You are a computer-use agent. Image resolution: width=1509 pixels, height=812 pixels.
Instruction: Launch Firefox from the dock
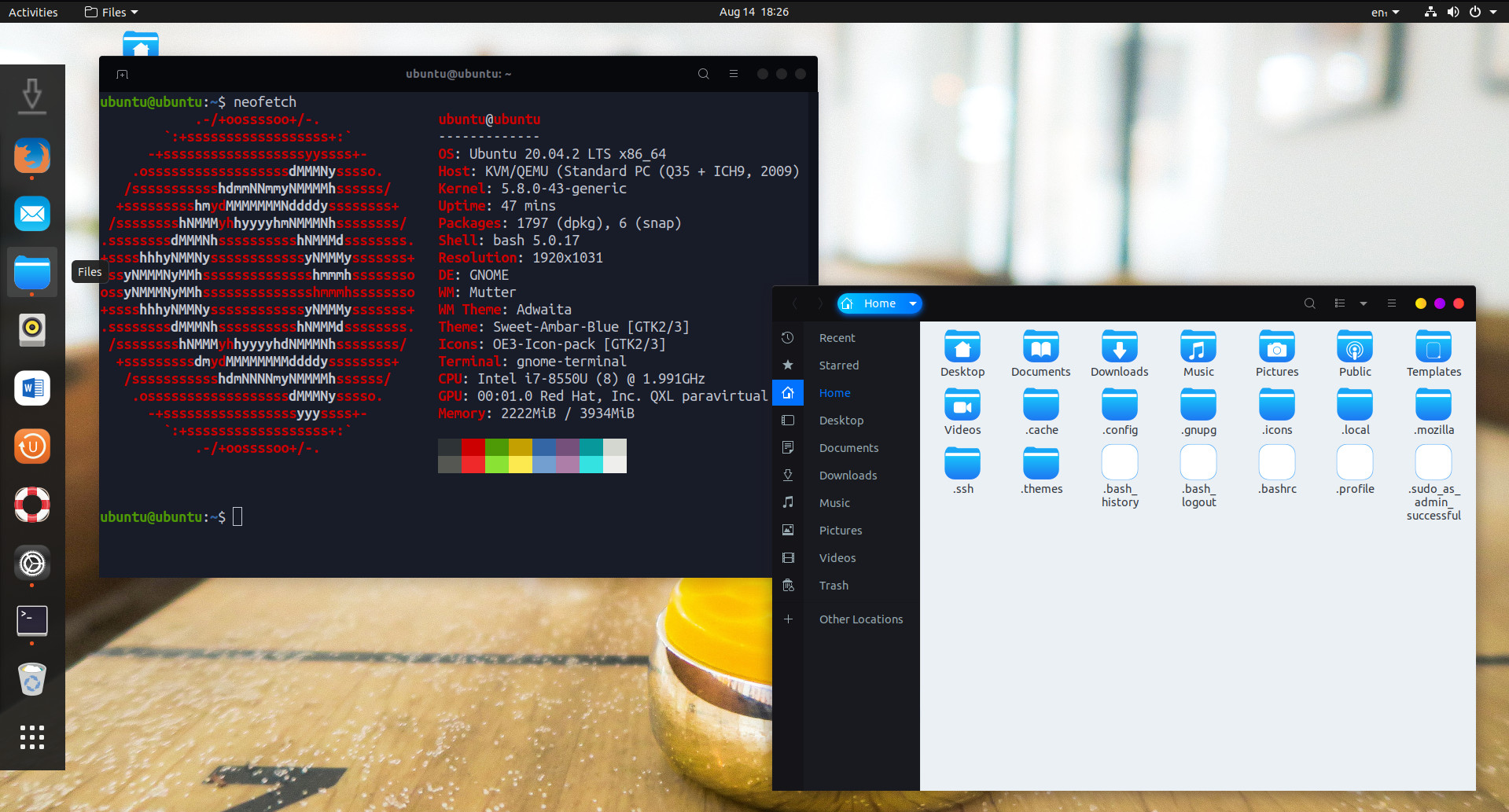point(32,156)
